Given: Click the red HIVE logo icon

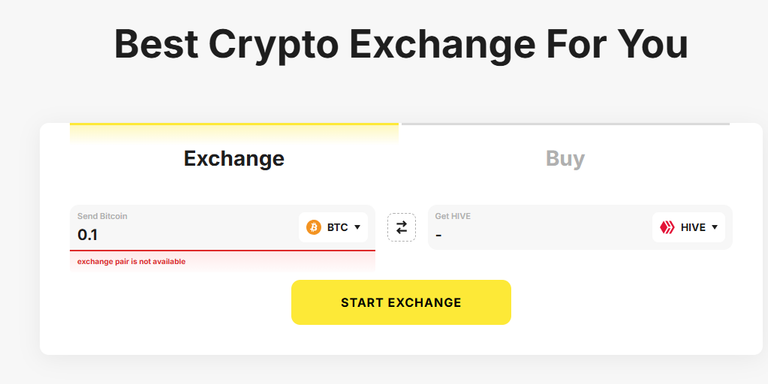Looking at the screenshot, I should click(x=667, y=227).
